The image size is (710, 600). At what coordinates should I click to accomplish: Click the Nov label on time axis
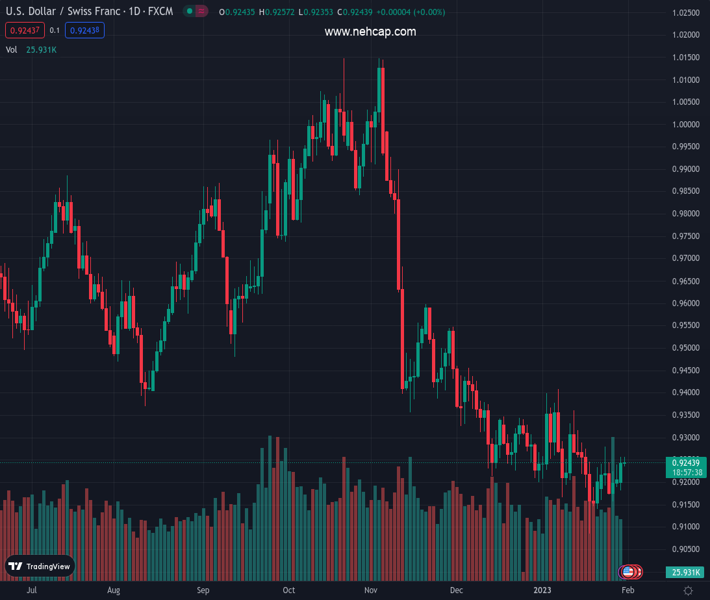(x=371, y=591)
